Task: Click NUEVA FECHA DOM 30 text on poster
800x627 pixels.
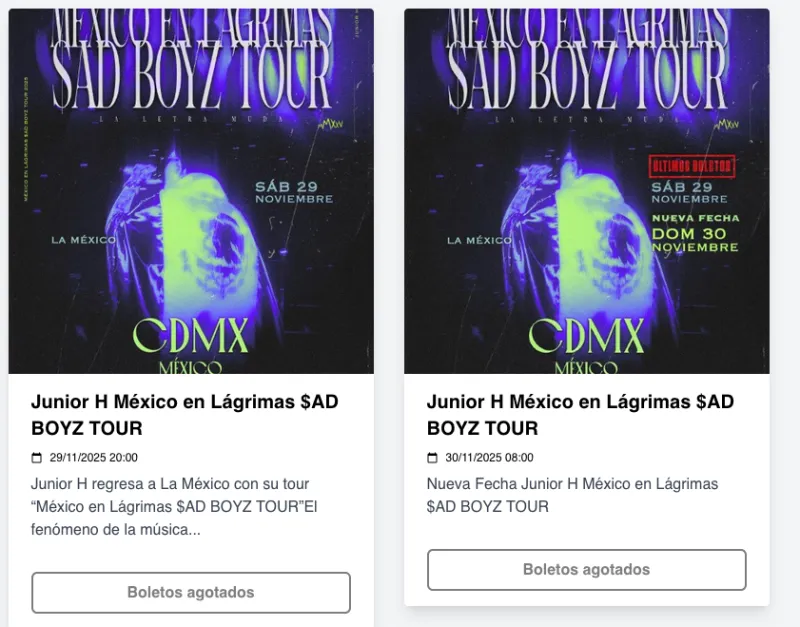Action: (x=695, y=233)
